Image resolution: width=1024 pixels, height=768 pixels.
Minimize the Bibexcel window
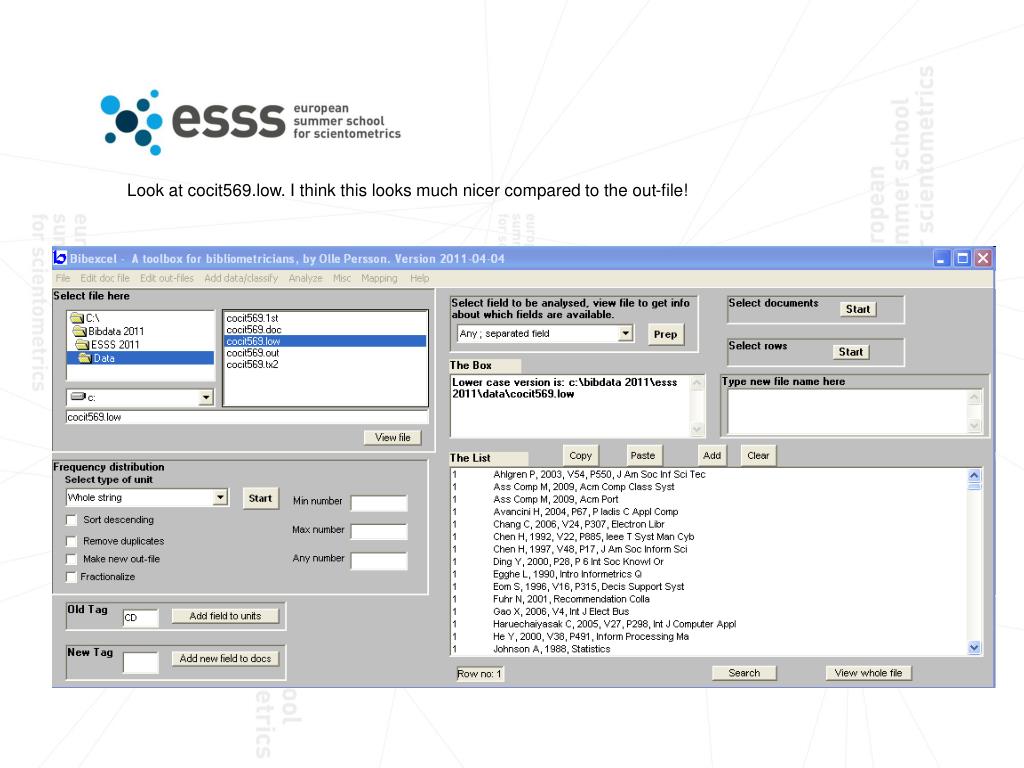[941, 259]
